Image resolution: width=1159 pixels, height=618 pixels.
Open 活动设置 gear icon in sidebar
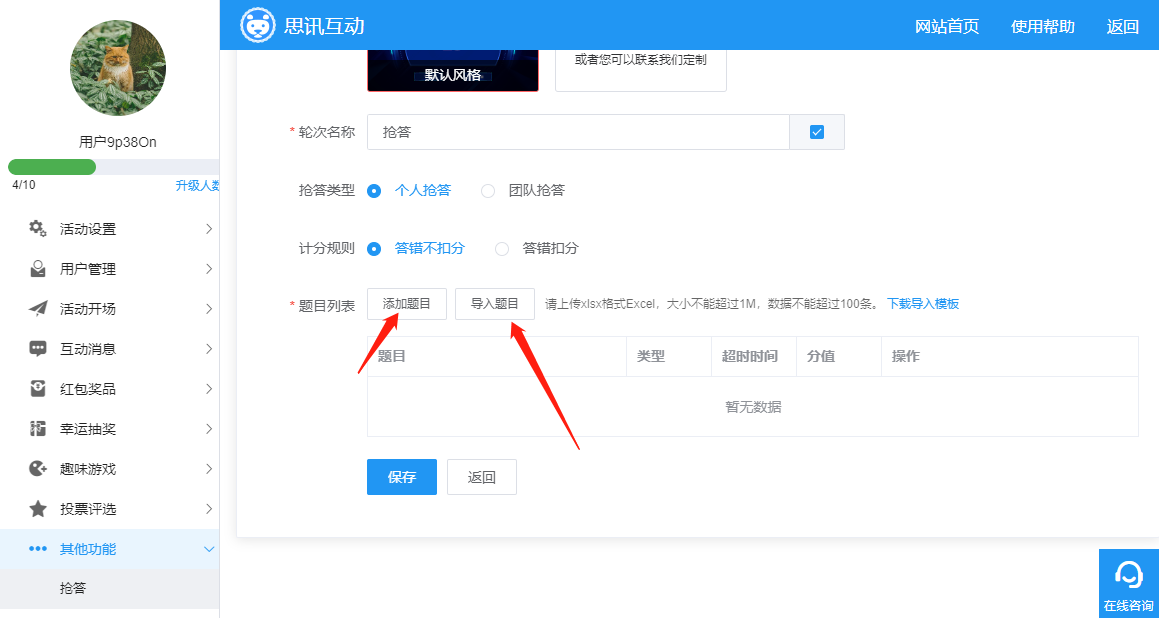tap(38, 229)
